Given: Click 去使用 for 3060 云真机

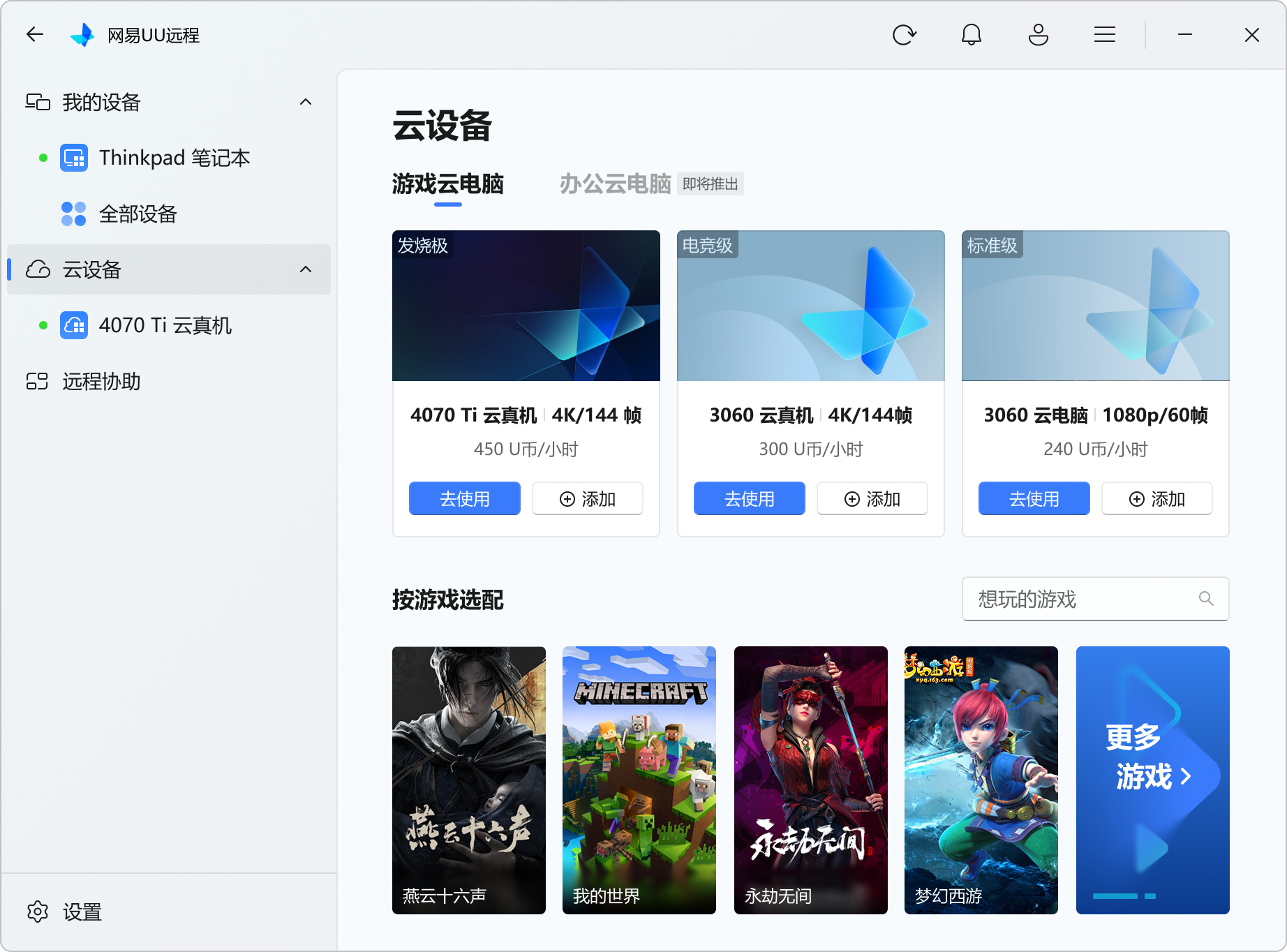Looking at the screenshot, I should 750,498.
